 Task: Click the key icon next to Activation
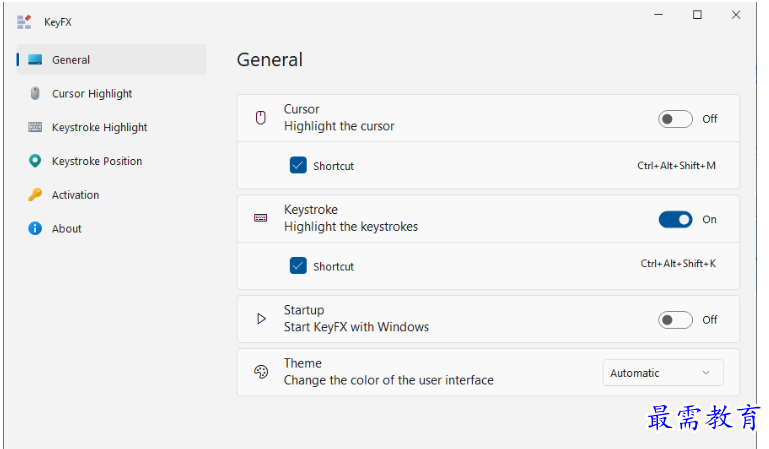pyautogui.click(x=35, y=195)
